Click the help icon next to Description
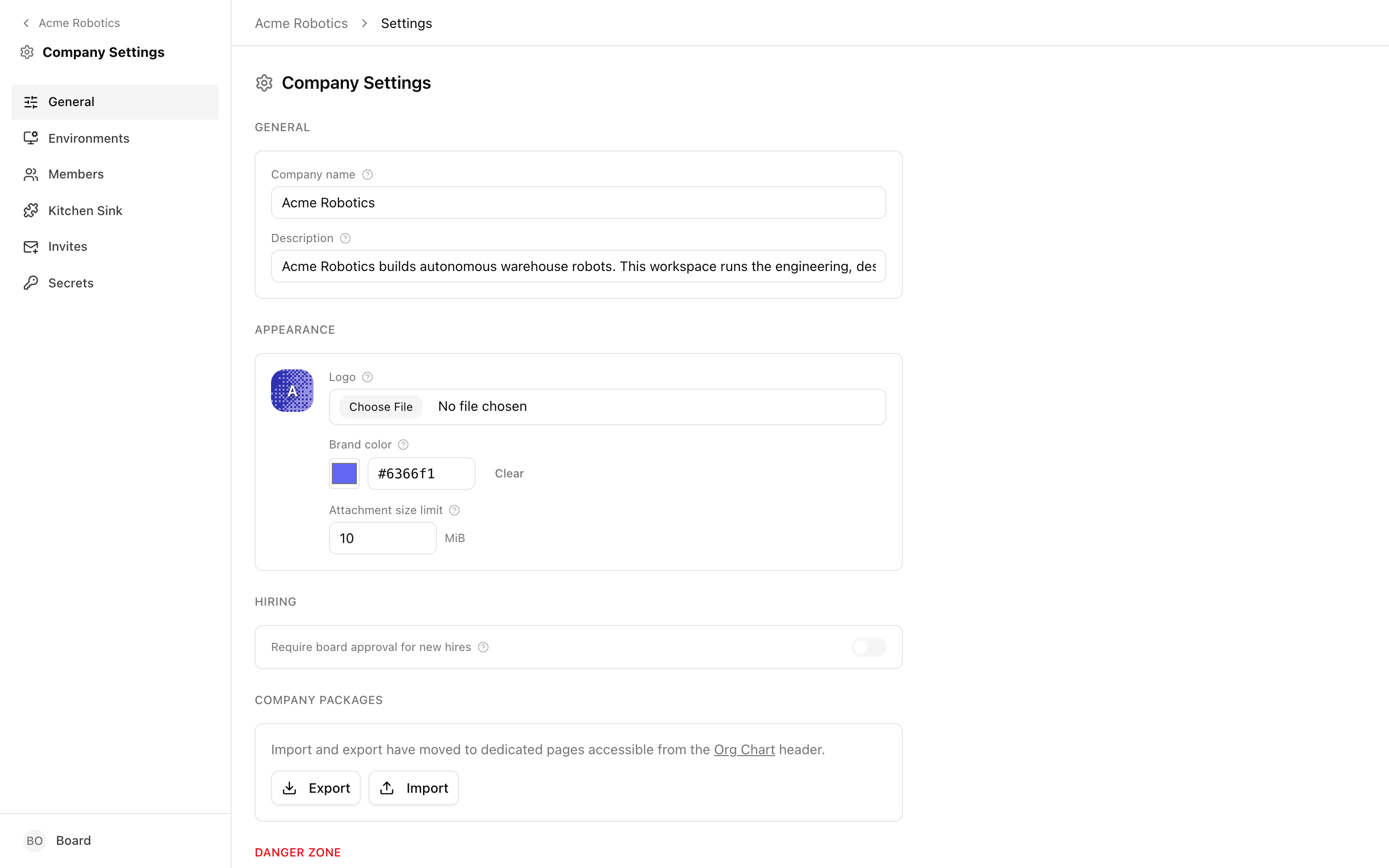 point(345,238)
